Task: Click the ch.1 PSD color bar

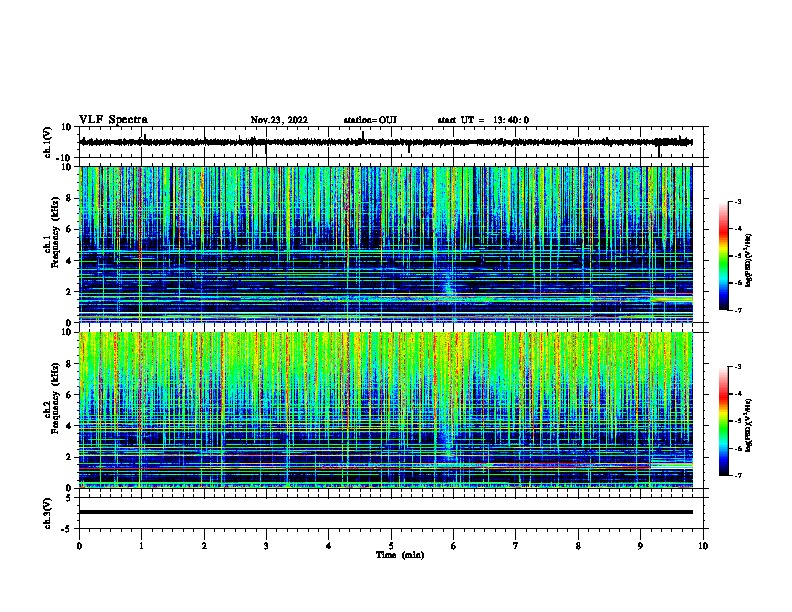Action: [724, 256]
